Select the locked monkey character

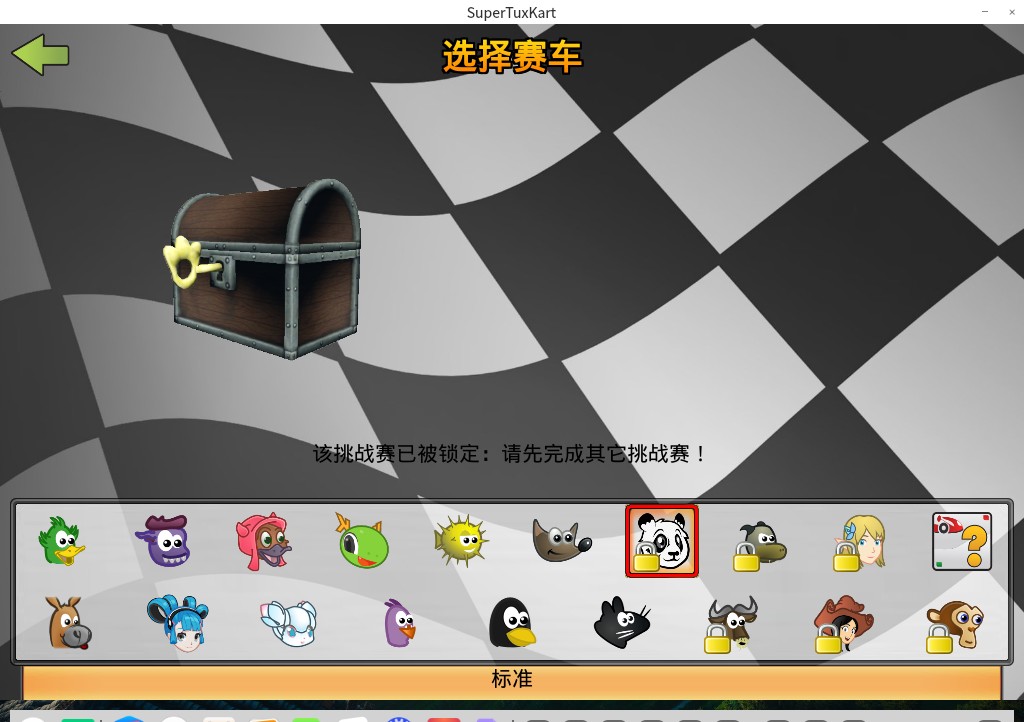(954, 625)
